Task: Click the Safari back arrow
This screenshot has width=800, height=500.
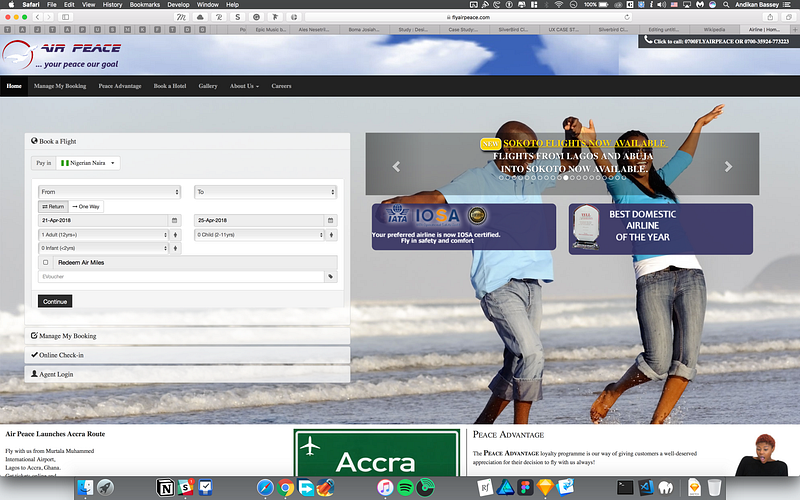Action: pos(37,17)
